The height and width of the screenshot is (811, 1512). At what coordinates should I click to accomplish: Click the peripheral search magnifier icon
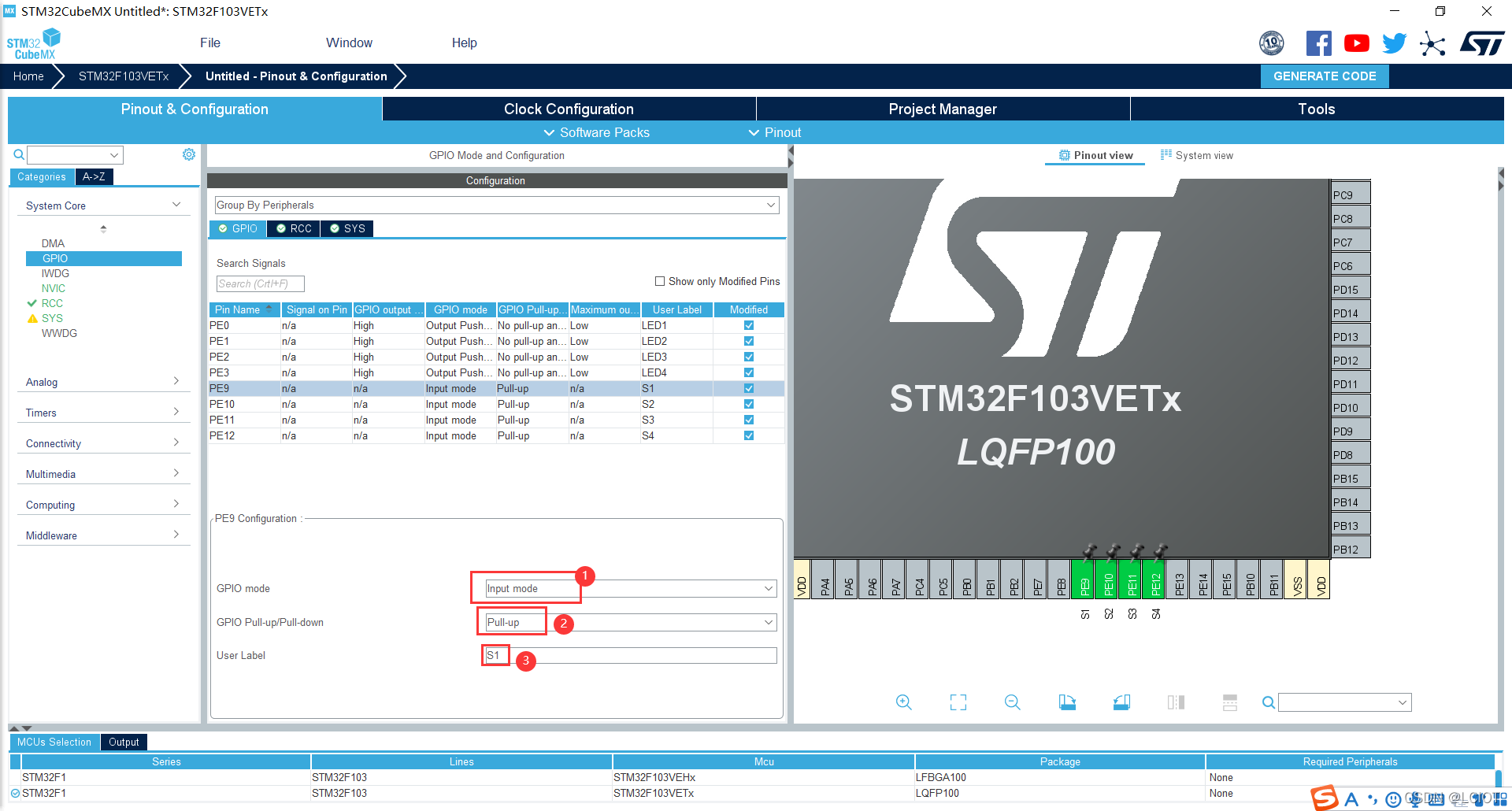tap(19, 155)
